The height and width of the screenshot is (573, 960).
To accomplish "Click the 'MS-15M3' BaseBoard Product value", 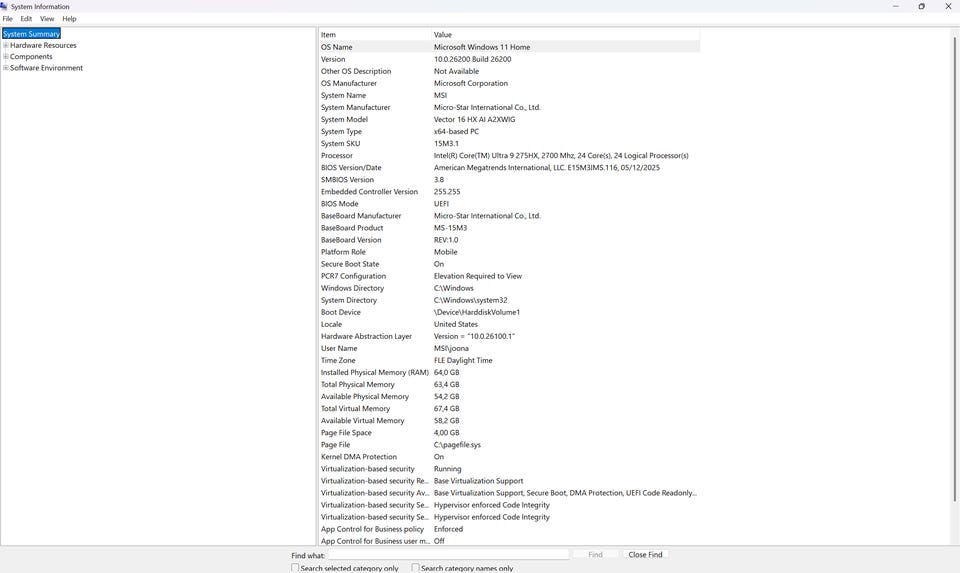I will (x=450, y=228).
